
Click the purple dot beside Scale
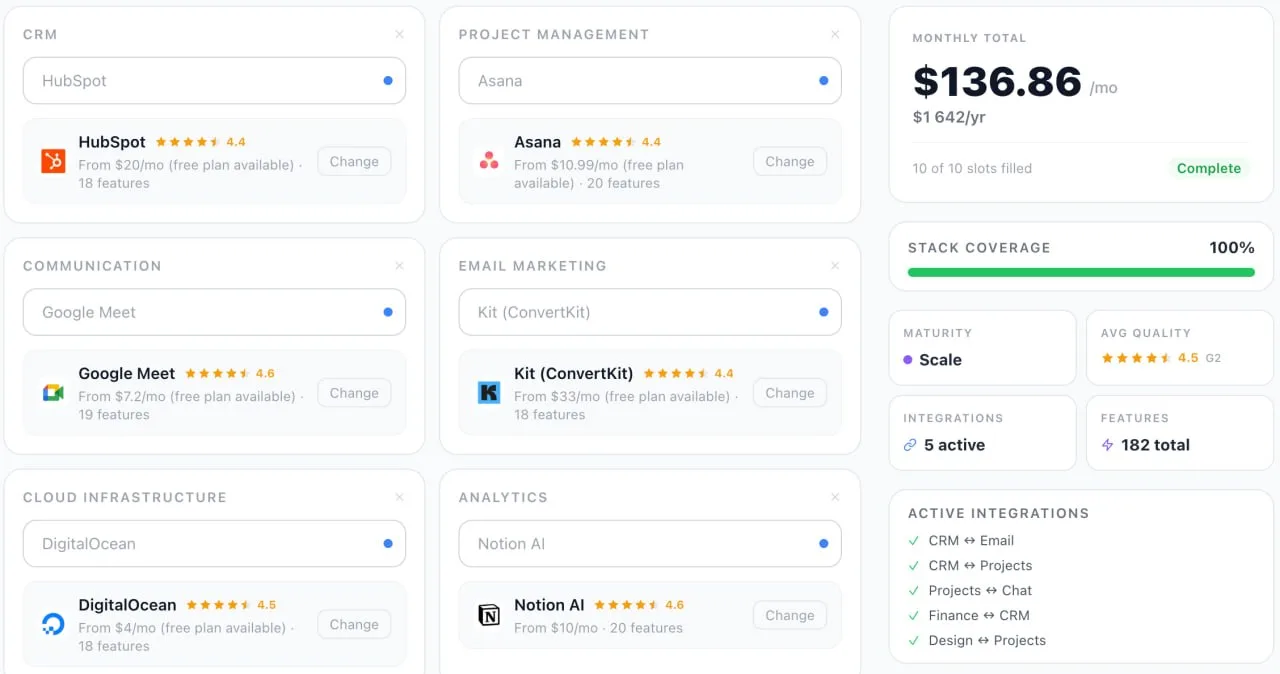click(908, 360)
